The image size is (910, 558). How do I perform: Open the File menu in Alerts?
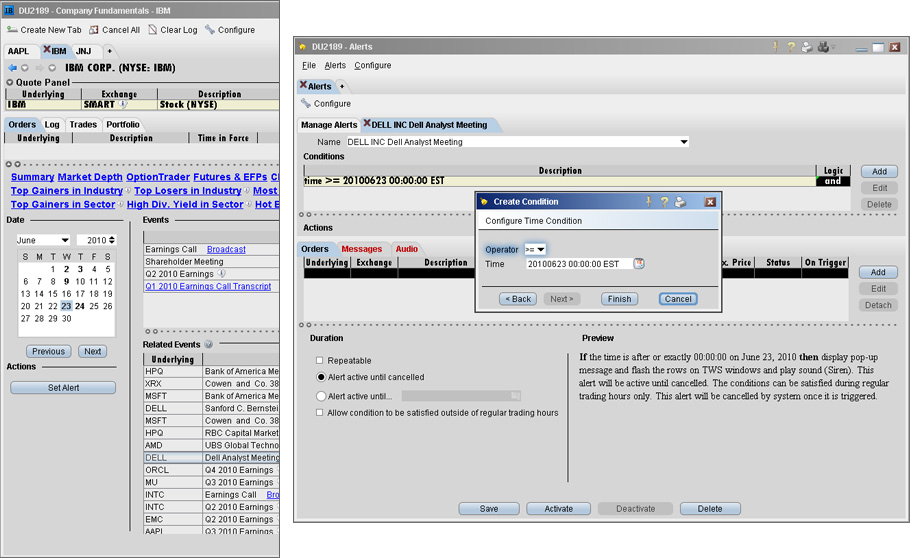[309, 65]
